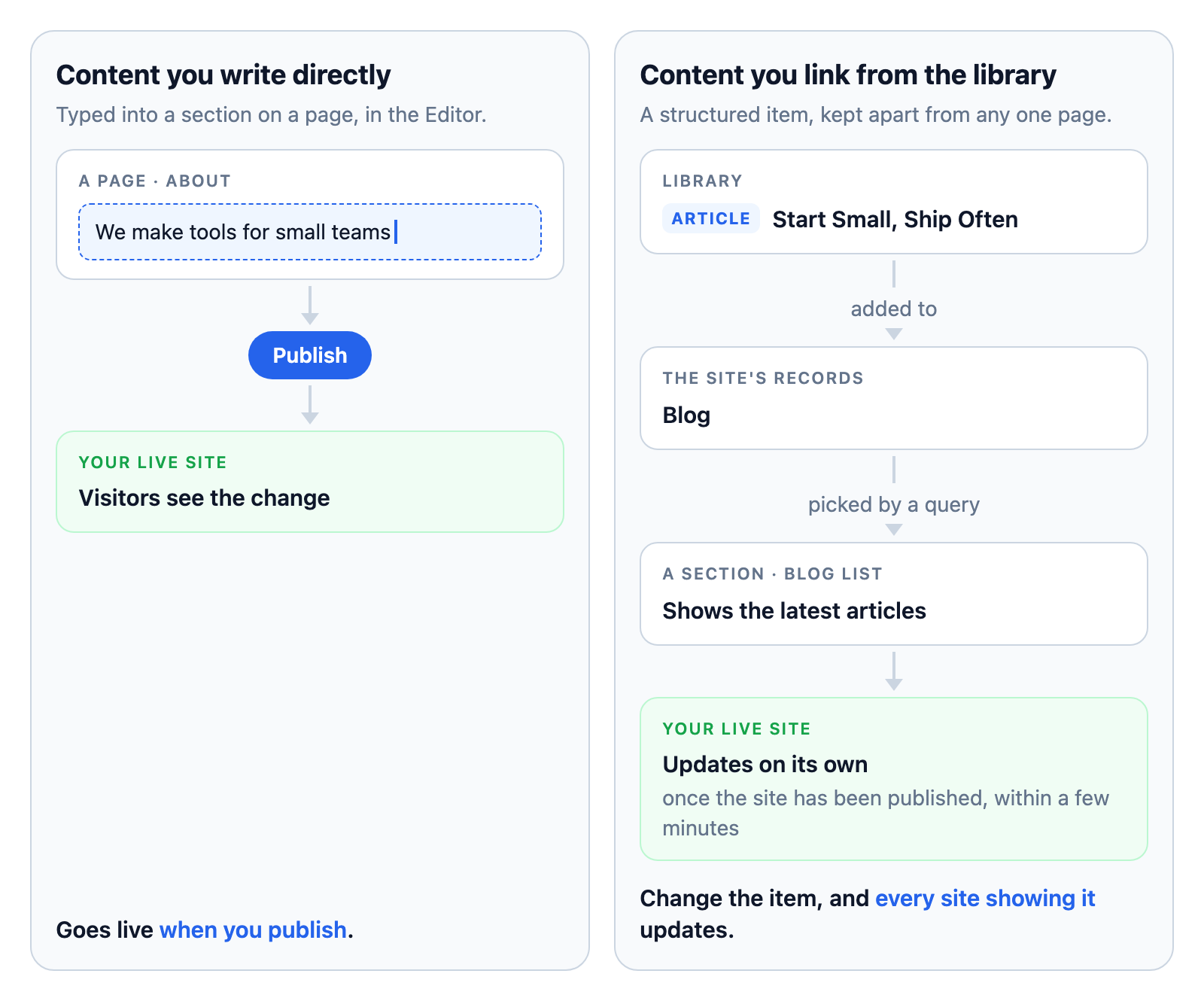Image resolution: width=1204 pixels, height=1001 pixels.
Task: Click 'THE SITE'S RECORDS' label
Action: 763,379
